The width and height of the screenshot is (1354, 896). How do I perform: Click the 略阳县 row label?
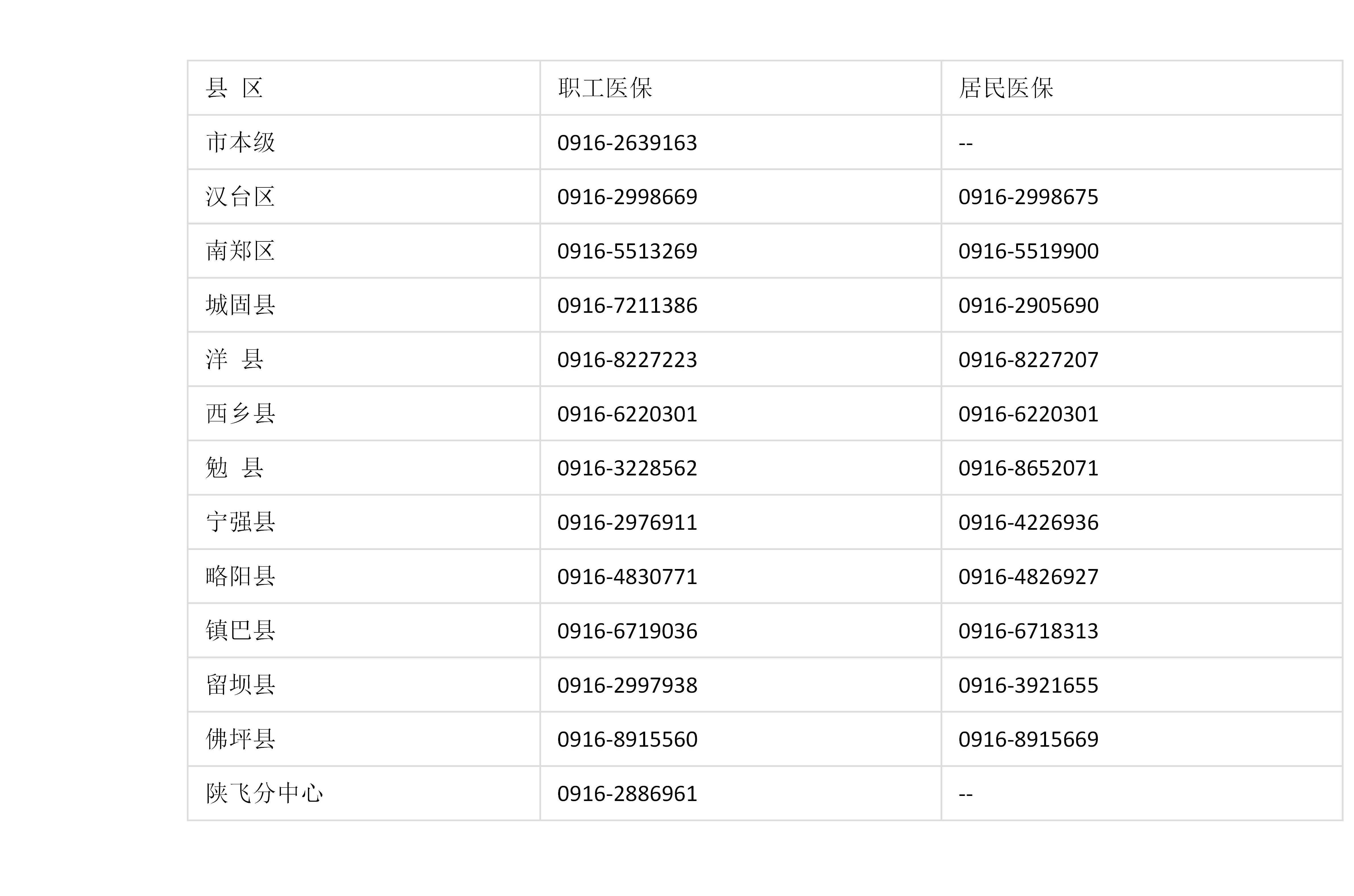240,576
